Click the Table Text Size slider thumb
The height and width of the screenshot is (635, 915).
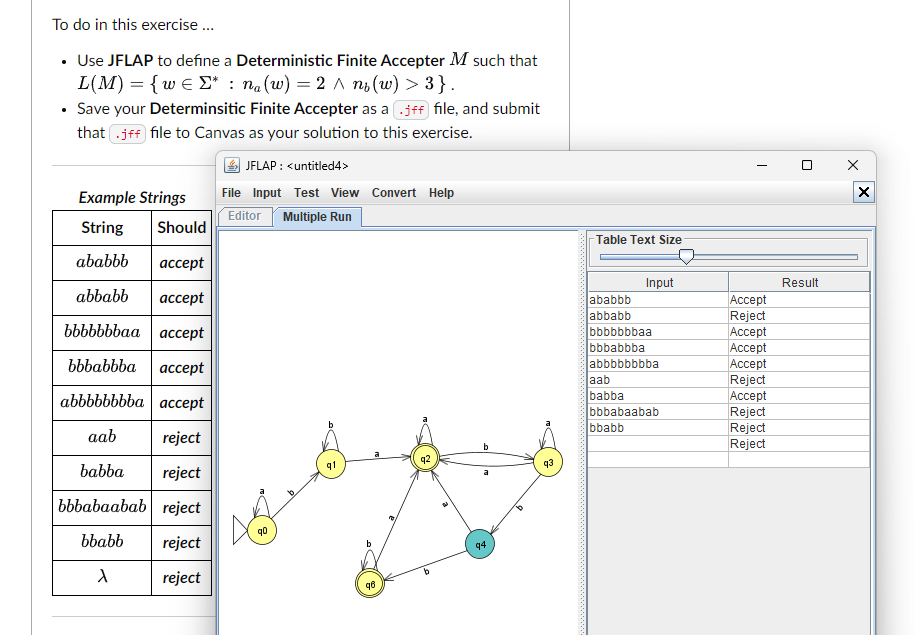click(686, 256)
